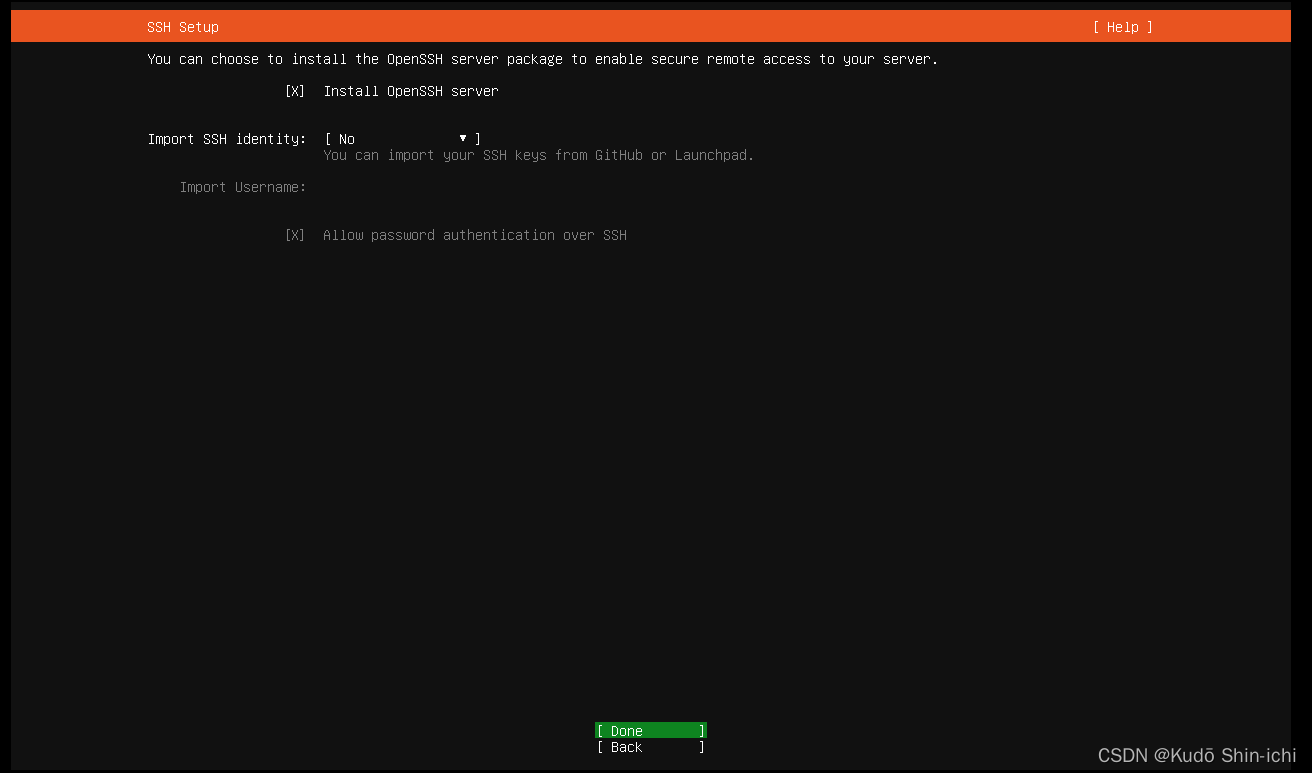
Task: Click the GitHub or Launchpad hint text
Action: pyautogui.click(x=539, y=155)
